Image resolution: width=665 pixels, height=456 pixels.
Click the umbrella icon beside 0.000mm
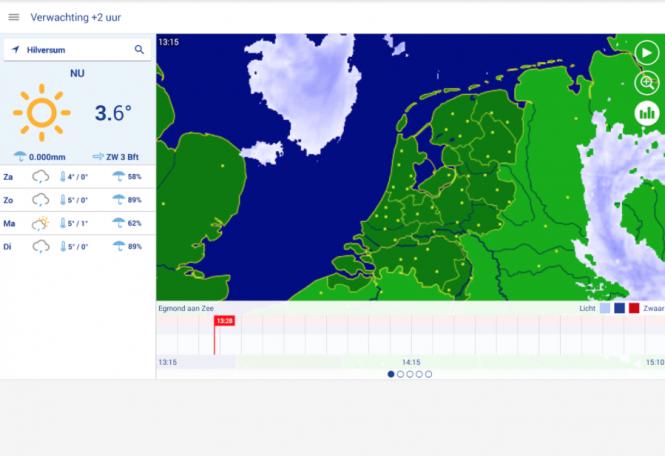[20, 157]
